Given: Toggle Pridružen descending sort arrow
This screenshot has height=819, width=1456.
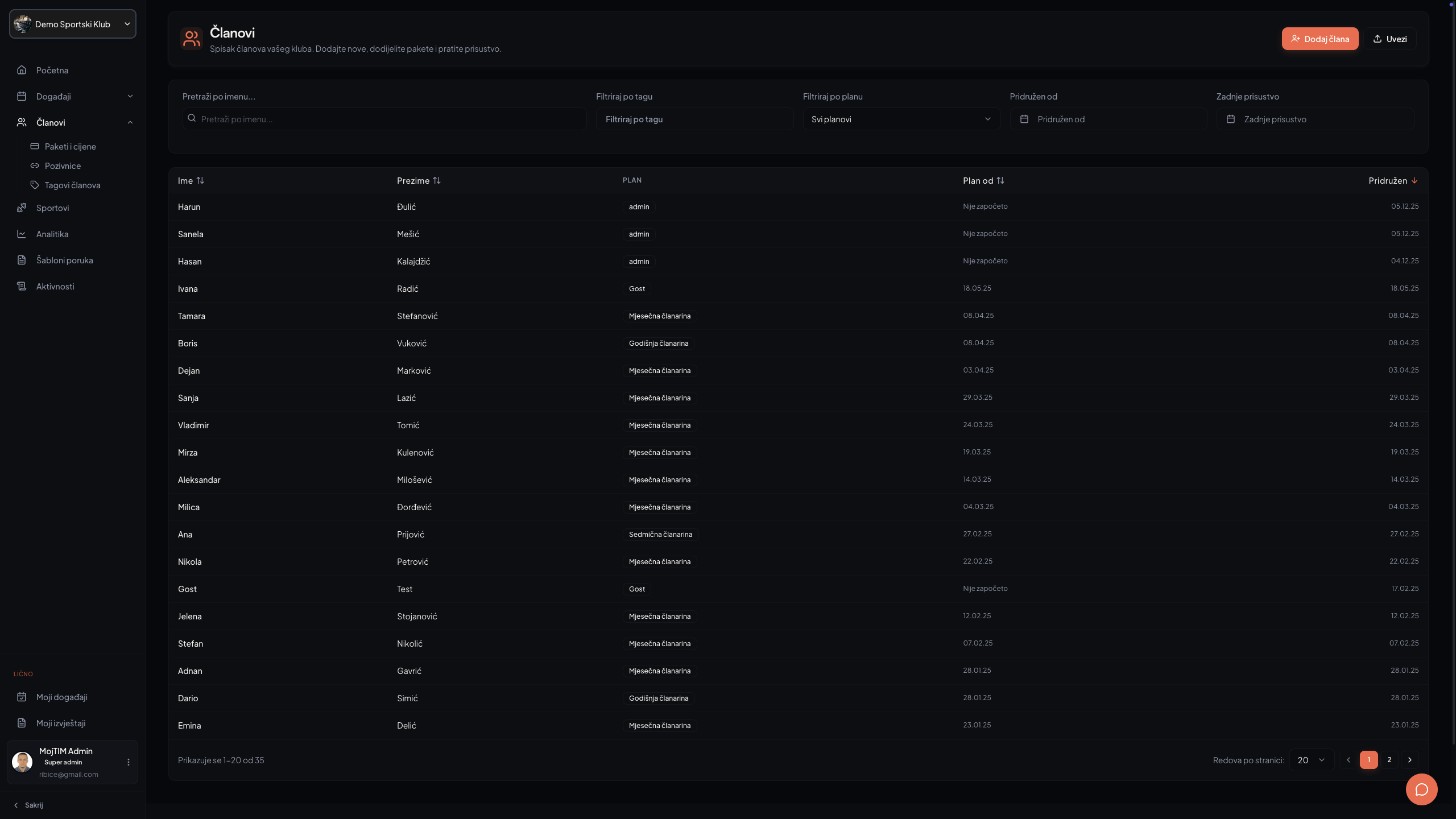Looking at the screenshot, I should 1414,180.
